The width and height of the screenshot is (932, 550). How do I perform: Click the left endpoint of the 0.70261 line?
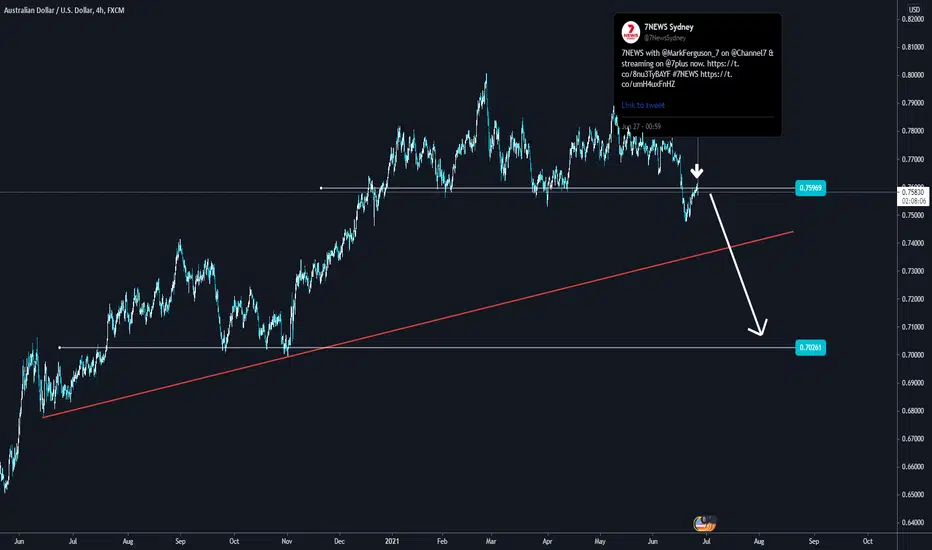click(x=59, y=347)
